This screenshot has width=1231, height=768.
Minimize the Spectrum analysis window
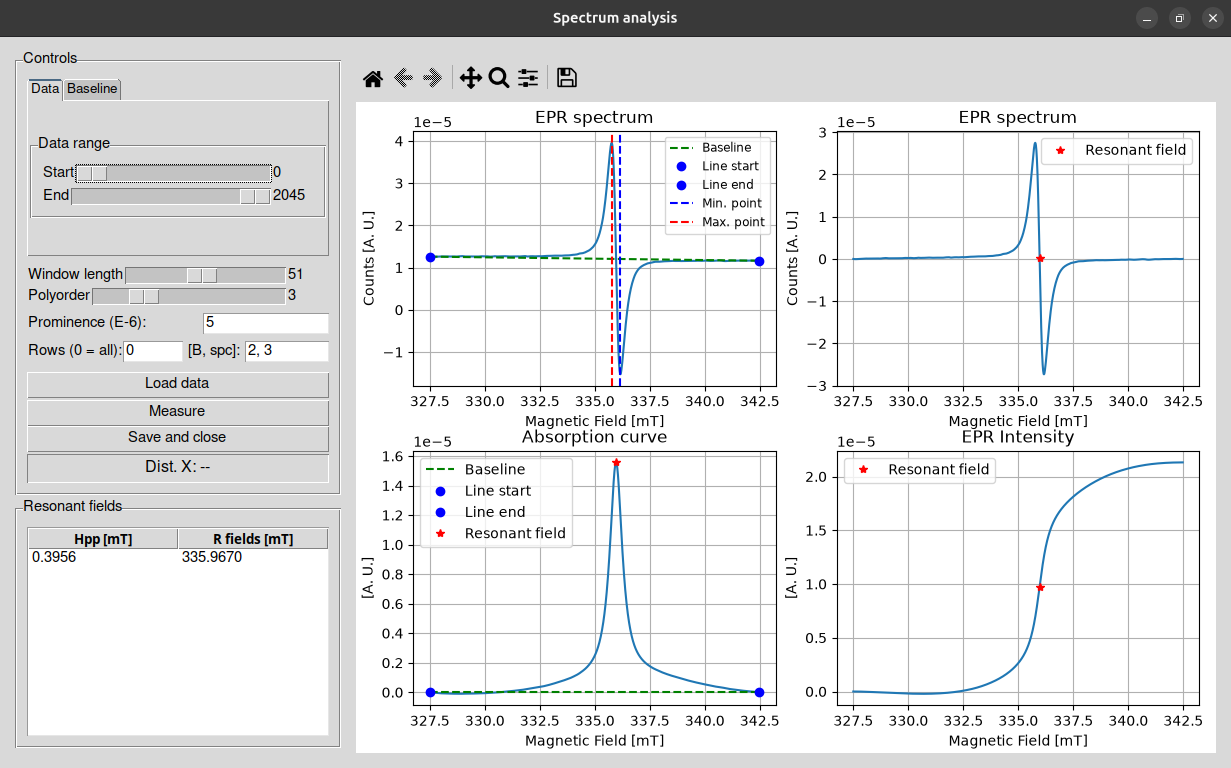pyautogui.click(x=1147, y=18)
